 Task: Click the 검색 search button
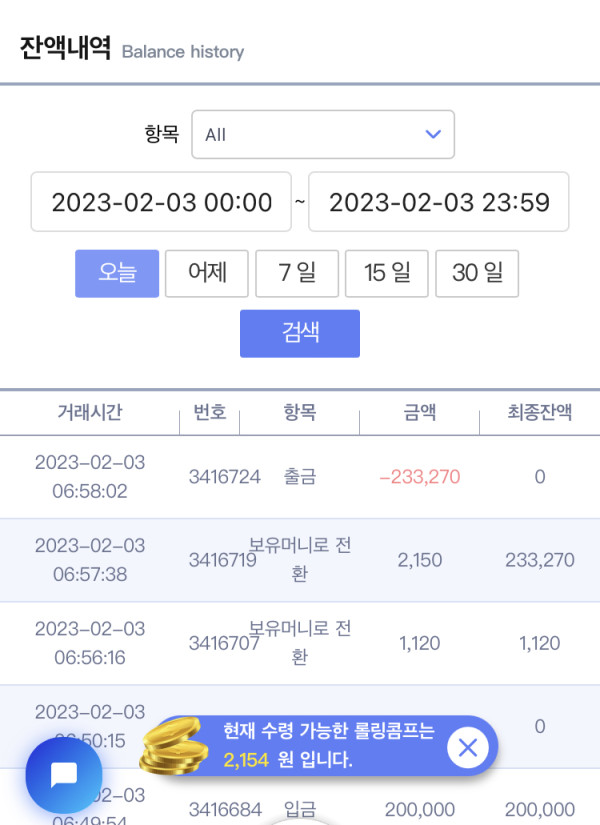point(300,333)
